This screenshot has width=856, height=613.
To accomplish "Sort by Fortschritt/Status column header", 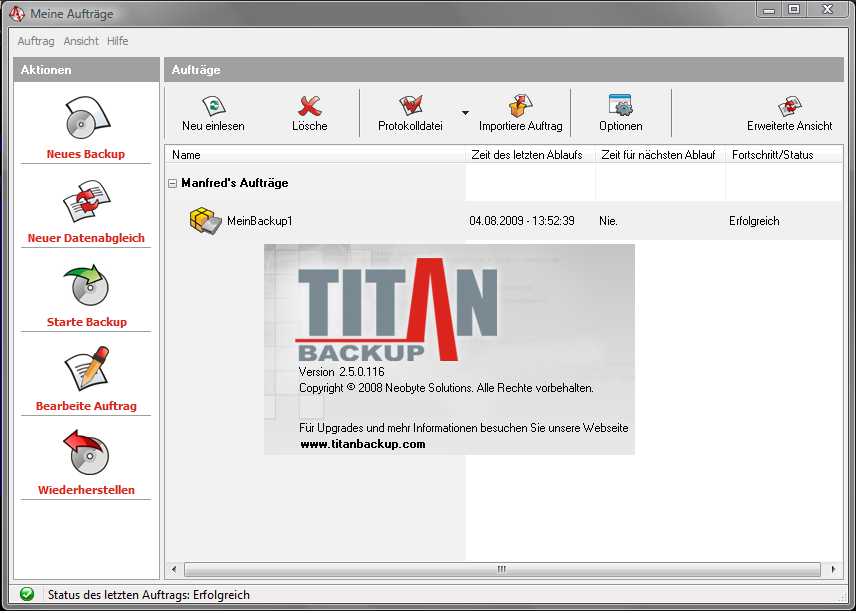I will pos(784,155).
